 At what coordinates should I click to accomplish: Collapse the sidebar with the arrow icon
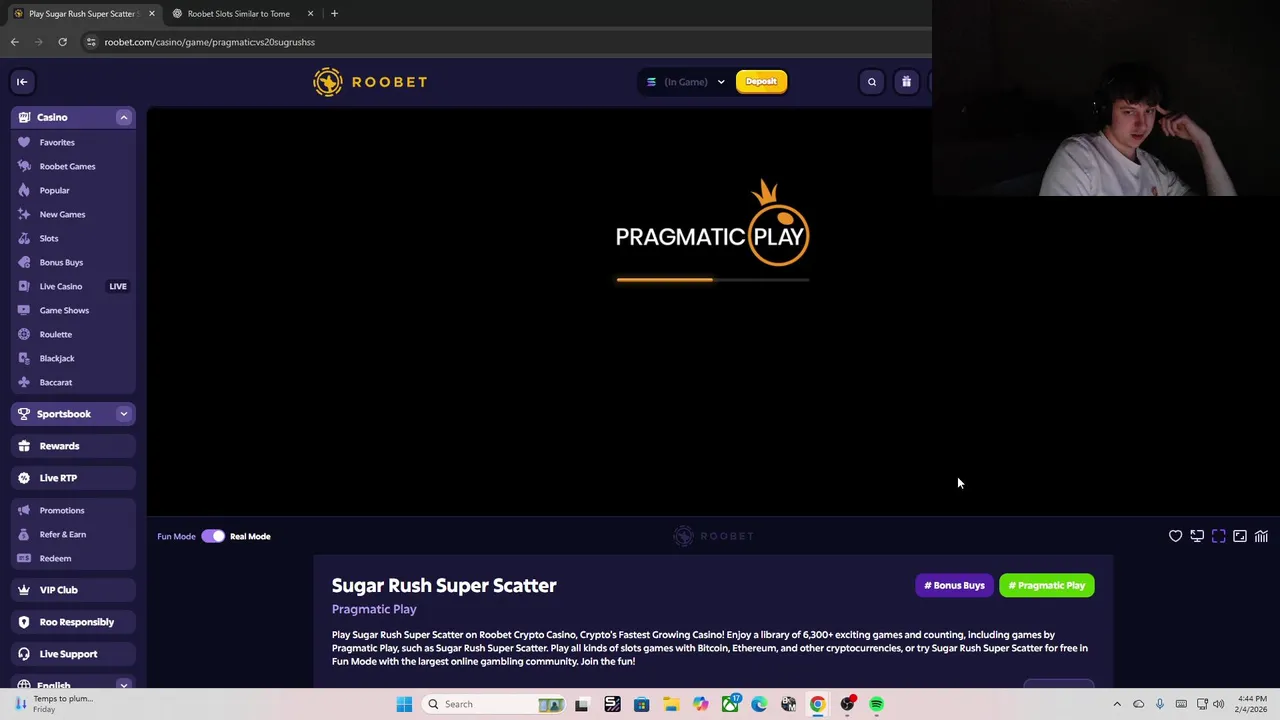tap(22, 82)
